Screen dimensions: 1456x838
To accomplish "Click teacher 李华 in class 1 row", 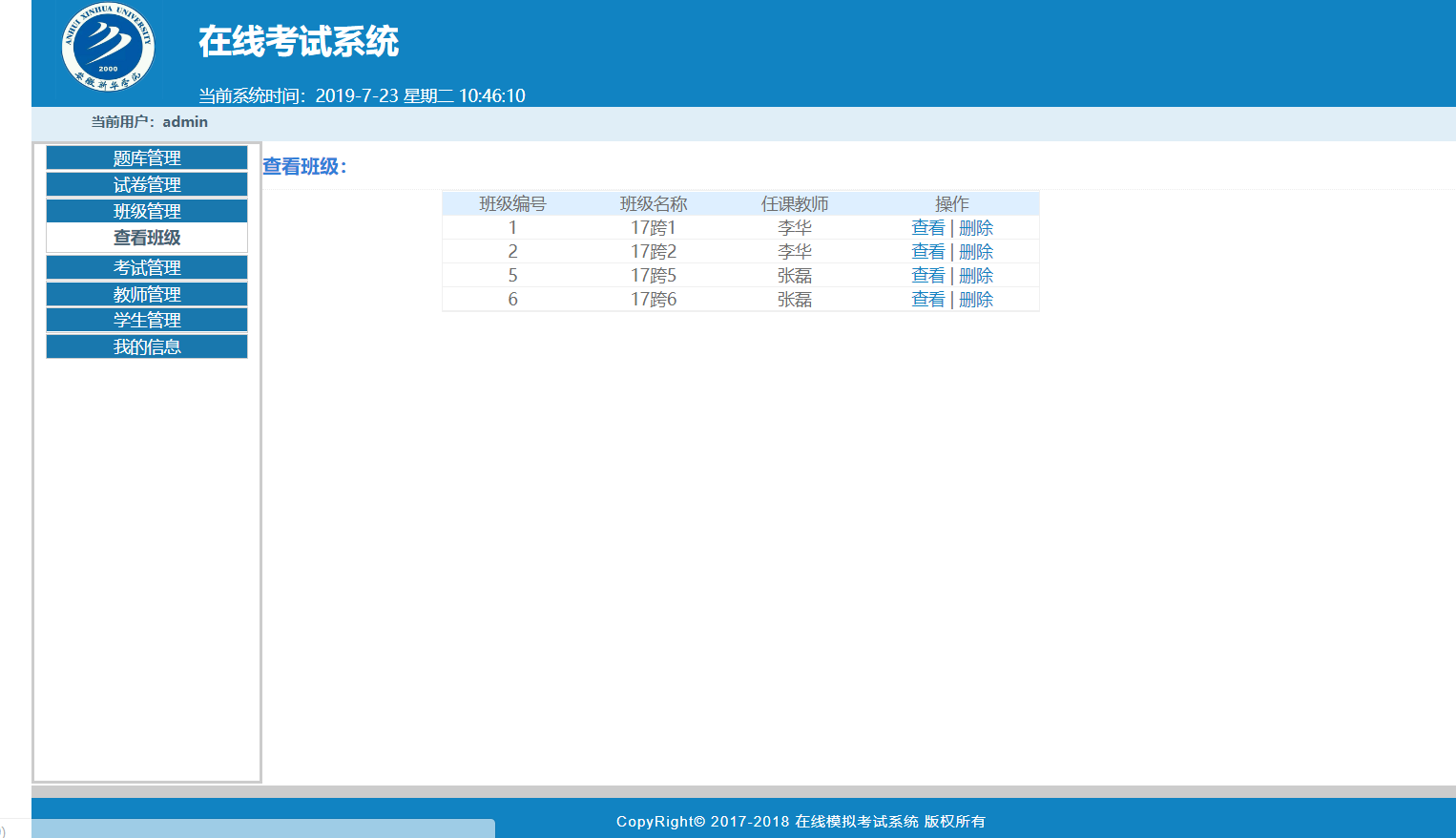I will [x=795, y=228].
